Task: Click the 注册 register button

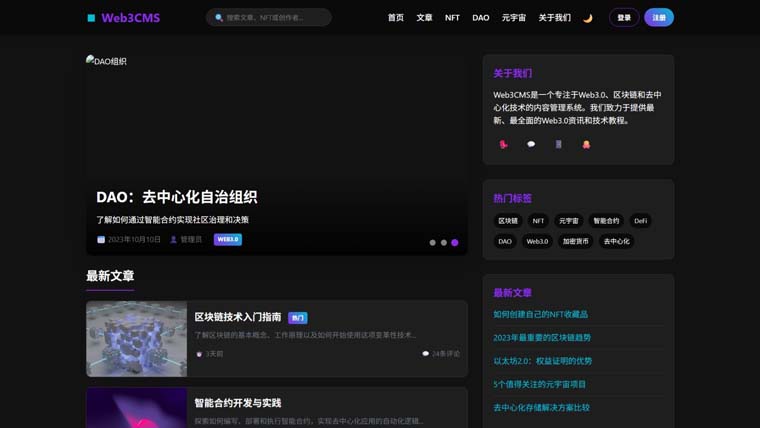Action: pos(659,18)
